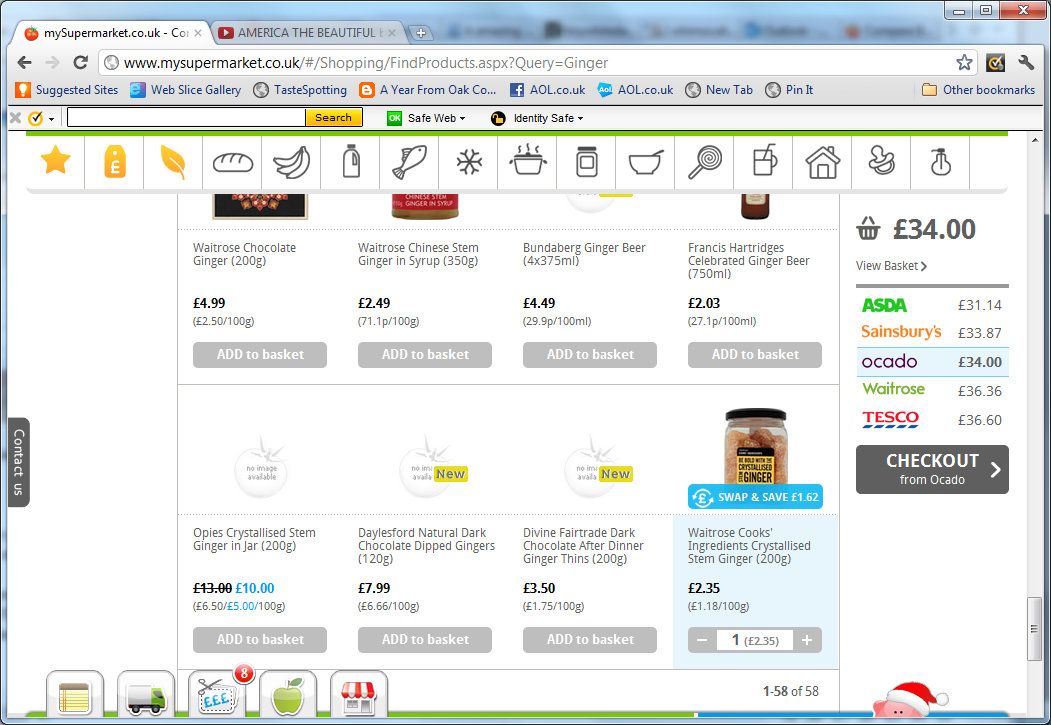Go back with the browser back arrow

tap(25, 63)
